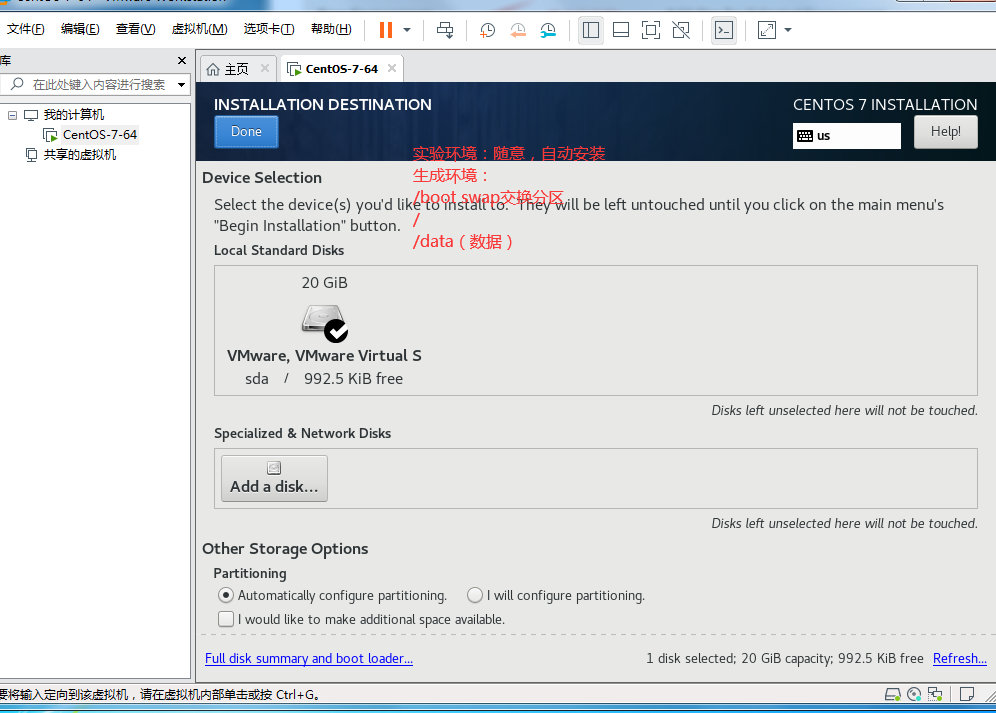
Task: Close the library panel
Action: [182, 60]
